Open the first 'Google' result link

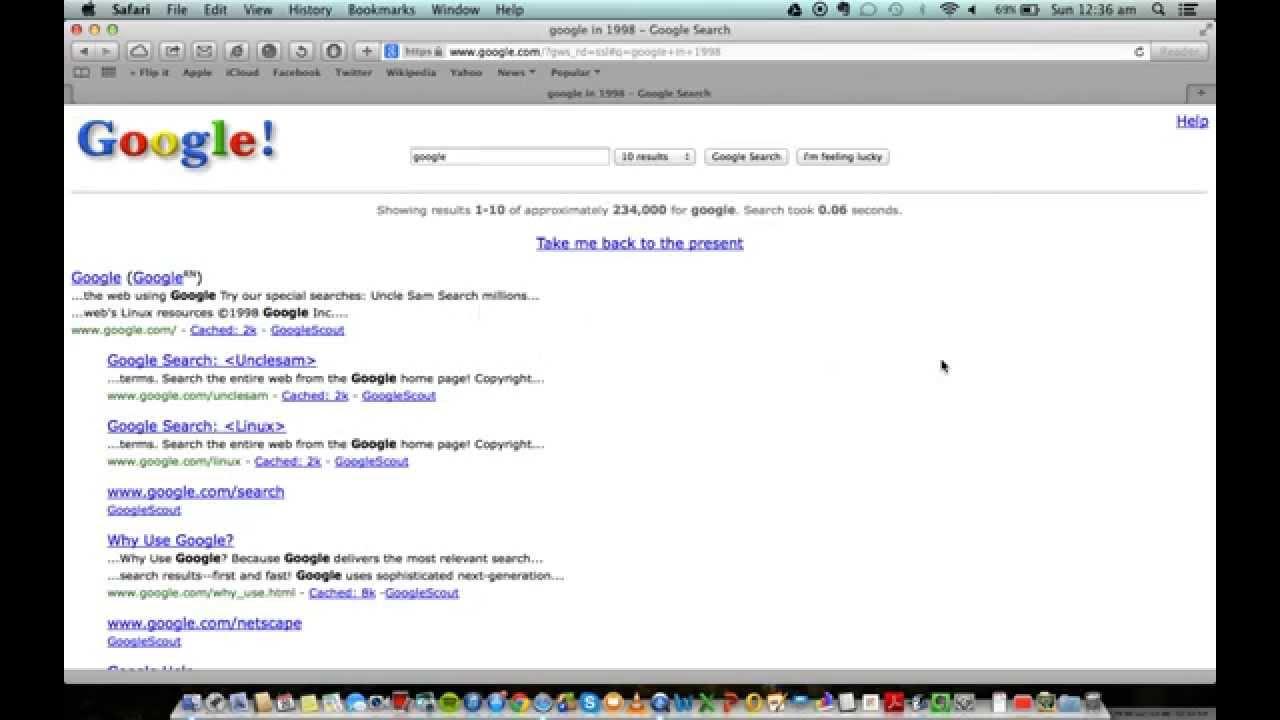tap(96, 277)
